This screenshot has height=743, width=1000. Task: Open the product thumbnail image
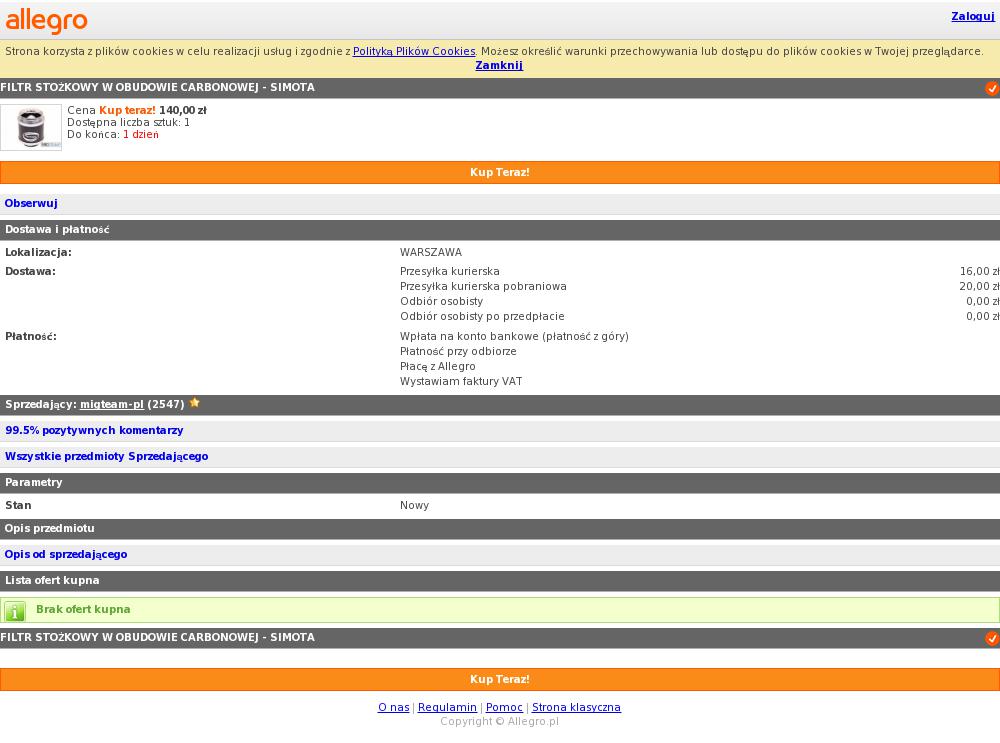[x=31, y=128]
